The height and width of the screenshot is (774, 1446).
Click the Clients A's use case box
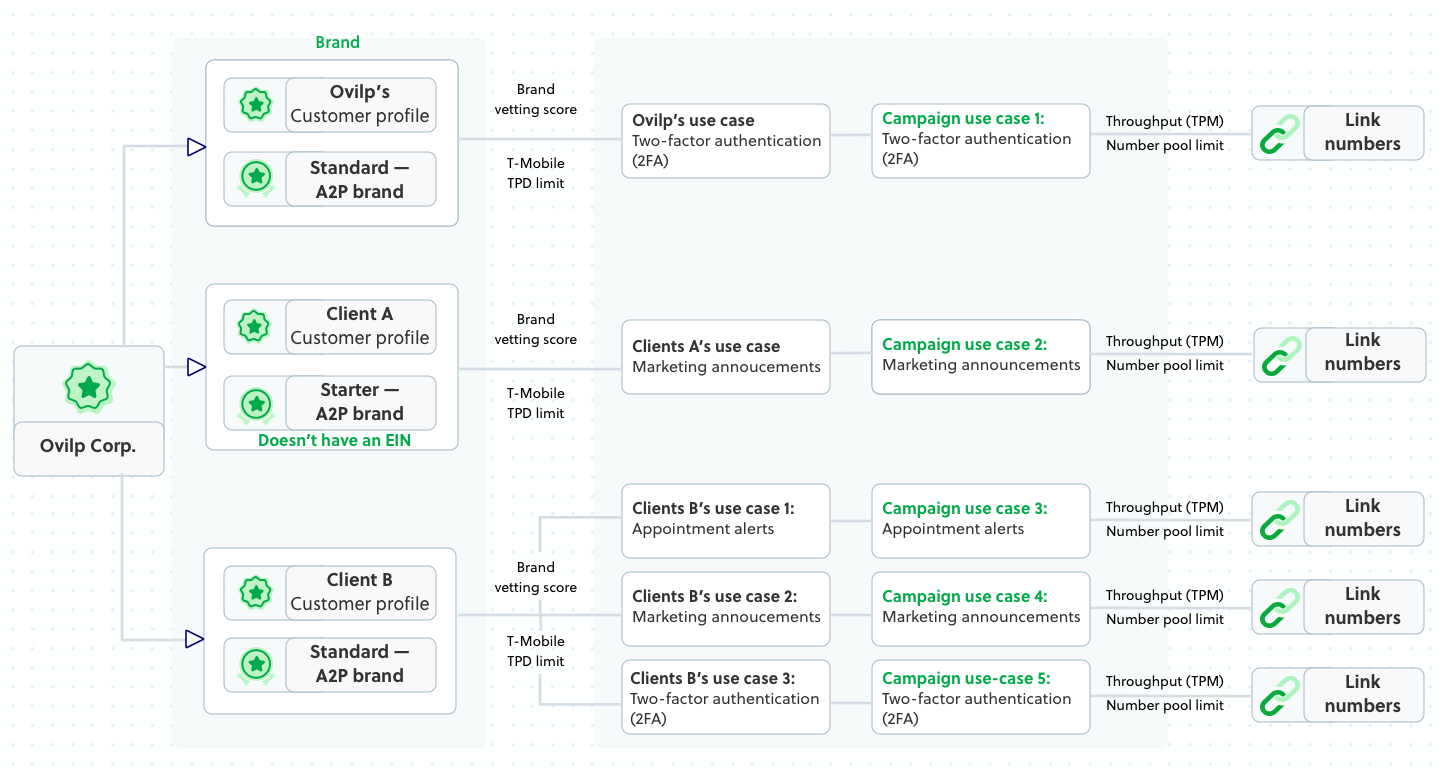click(725, 357)
